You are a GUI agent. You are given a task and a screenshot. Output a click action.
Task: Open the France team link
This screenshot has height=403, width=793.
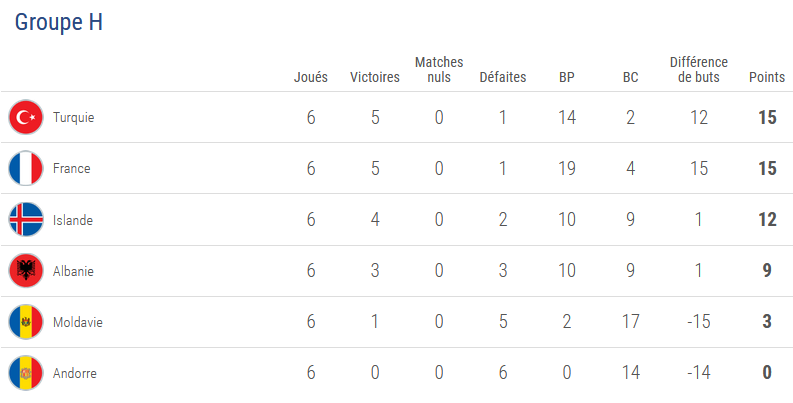coord(71,168)
